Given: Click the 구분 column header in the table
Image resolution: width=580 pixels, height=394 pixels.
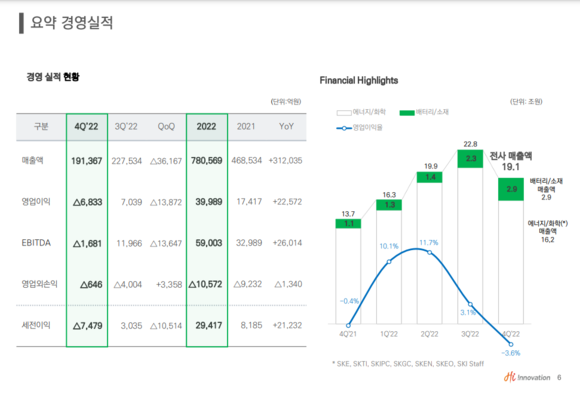Looking at the screenshot, I should click(41, 127).
